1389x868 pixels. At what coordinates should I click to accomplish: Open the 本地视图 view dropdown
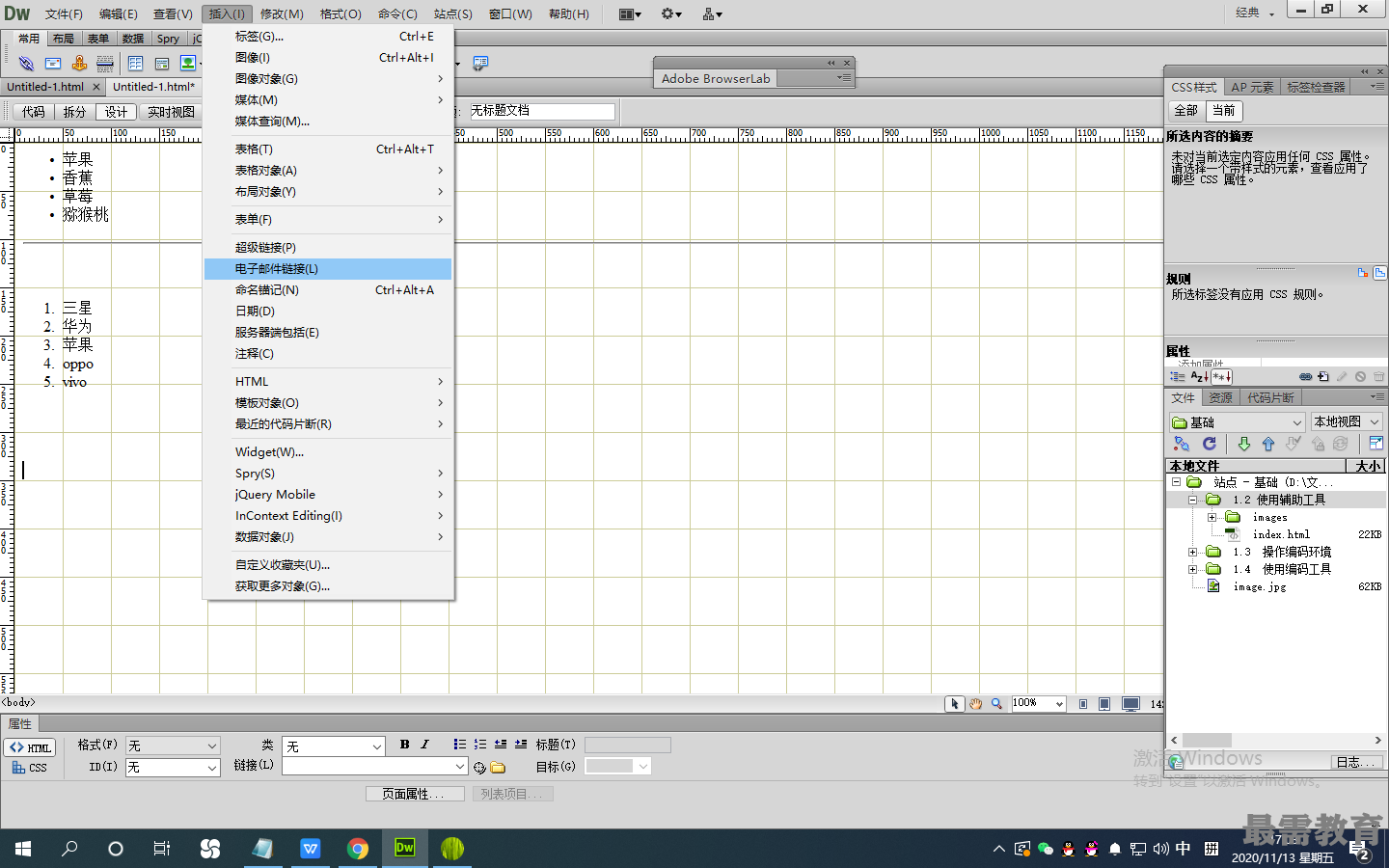point(1347,421)
